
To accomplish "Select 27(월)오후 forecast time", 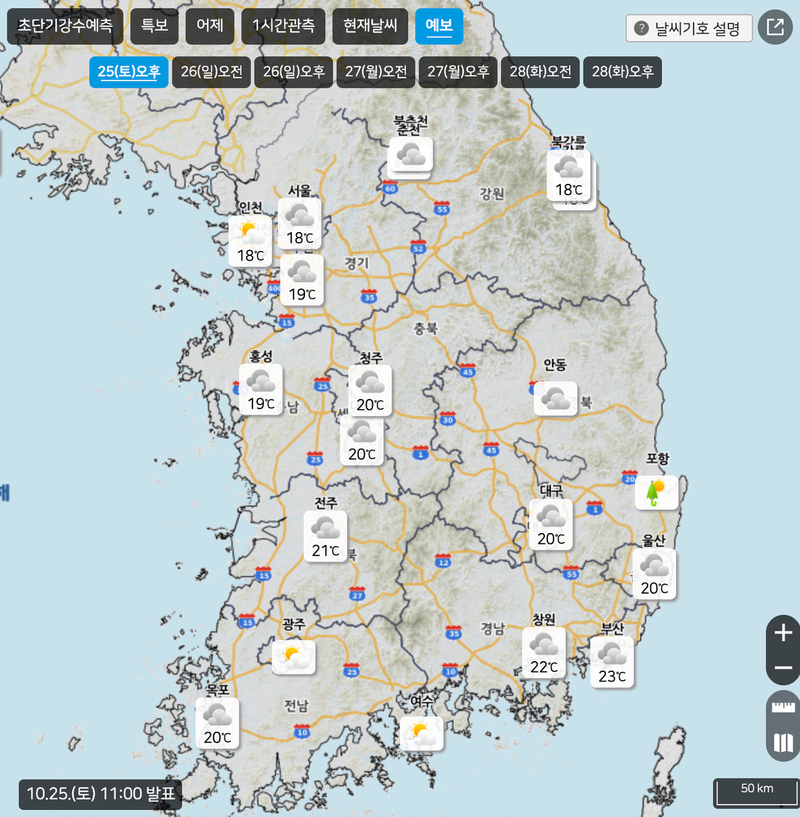I will point(458,72).
